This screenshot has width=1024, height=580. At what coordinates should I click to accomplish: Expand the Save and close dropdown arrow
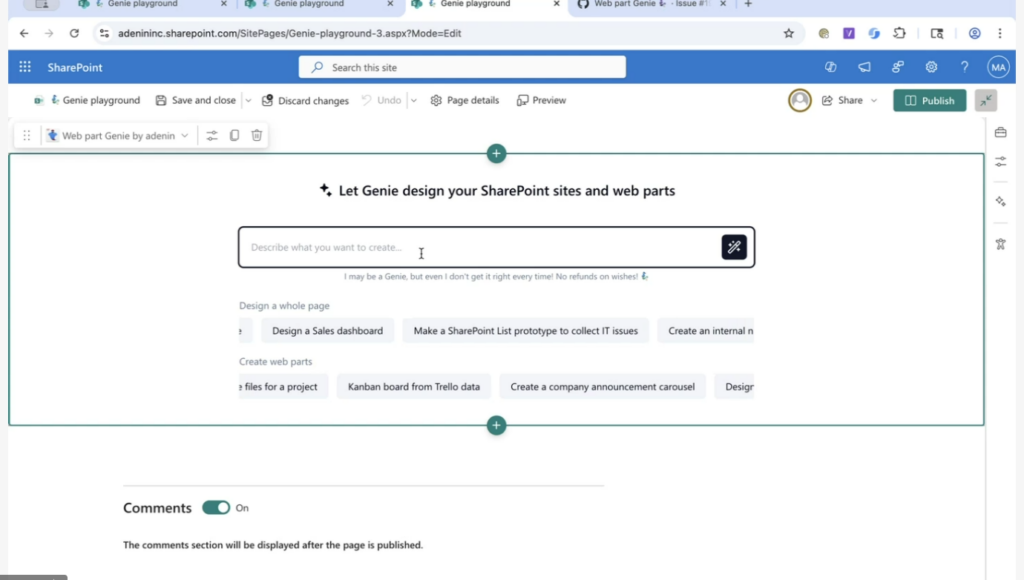point(248,101)
